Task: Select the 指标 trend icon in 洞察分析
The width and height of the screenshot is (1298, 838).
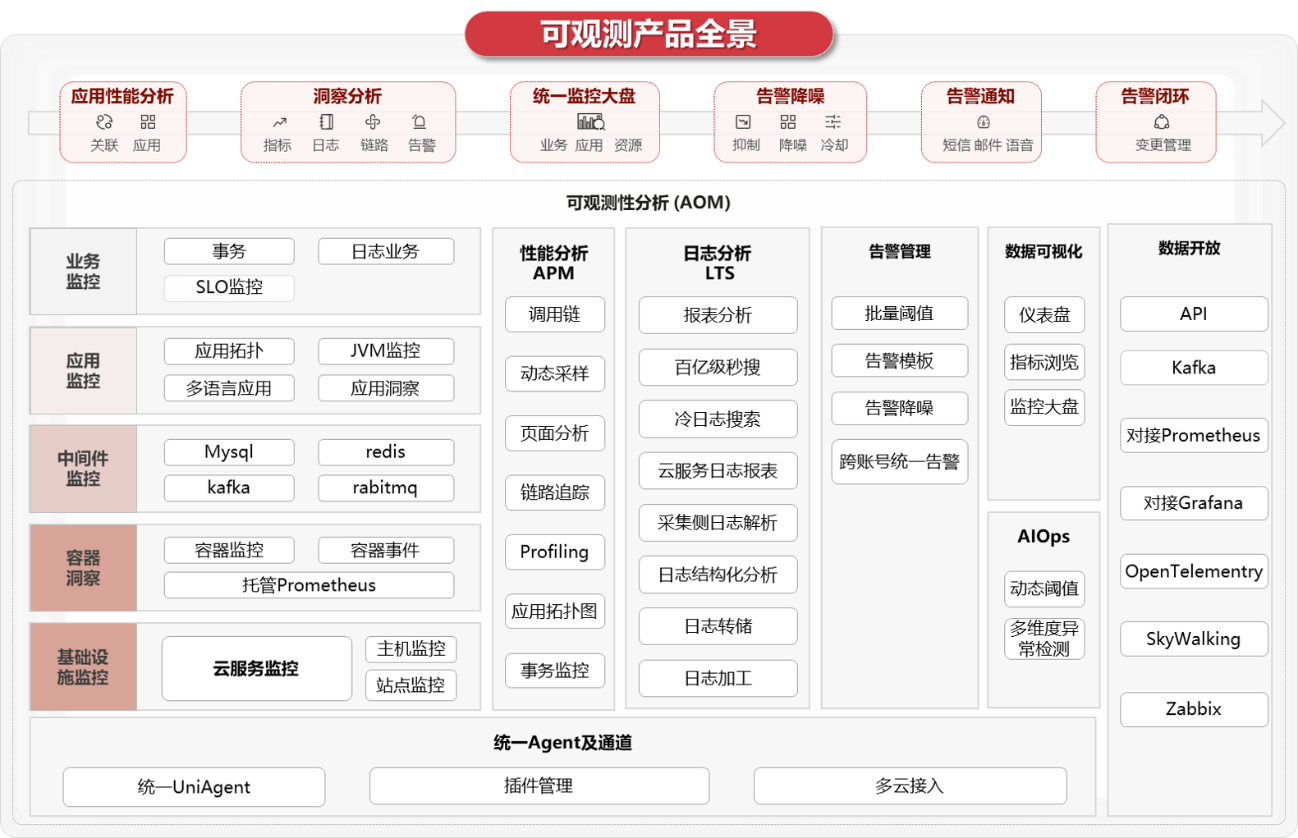Action: pos(280,122)
